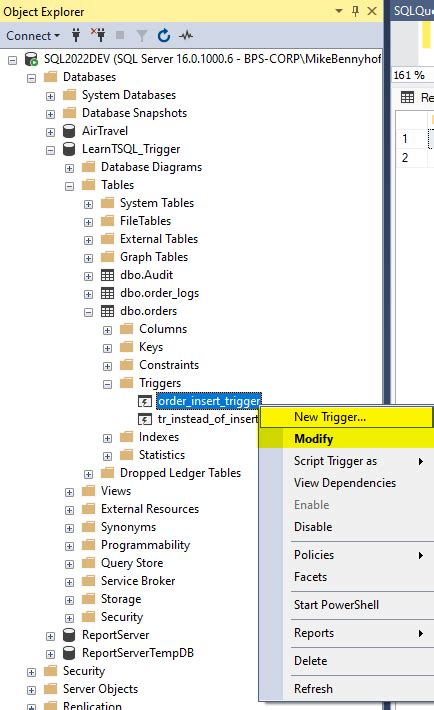Open the Reports submenu
This screenshot has height=710, width=434.
[x=347, y=633]
